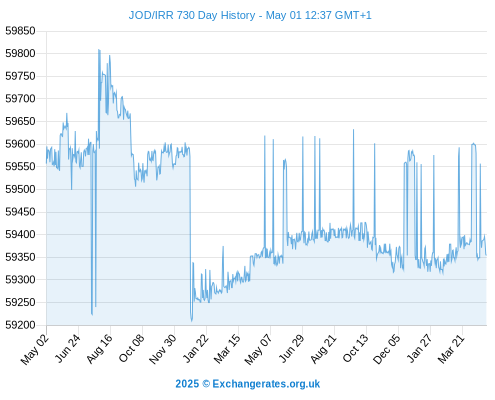Select the Dec 05 date label

click(386, 349)
